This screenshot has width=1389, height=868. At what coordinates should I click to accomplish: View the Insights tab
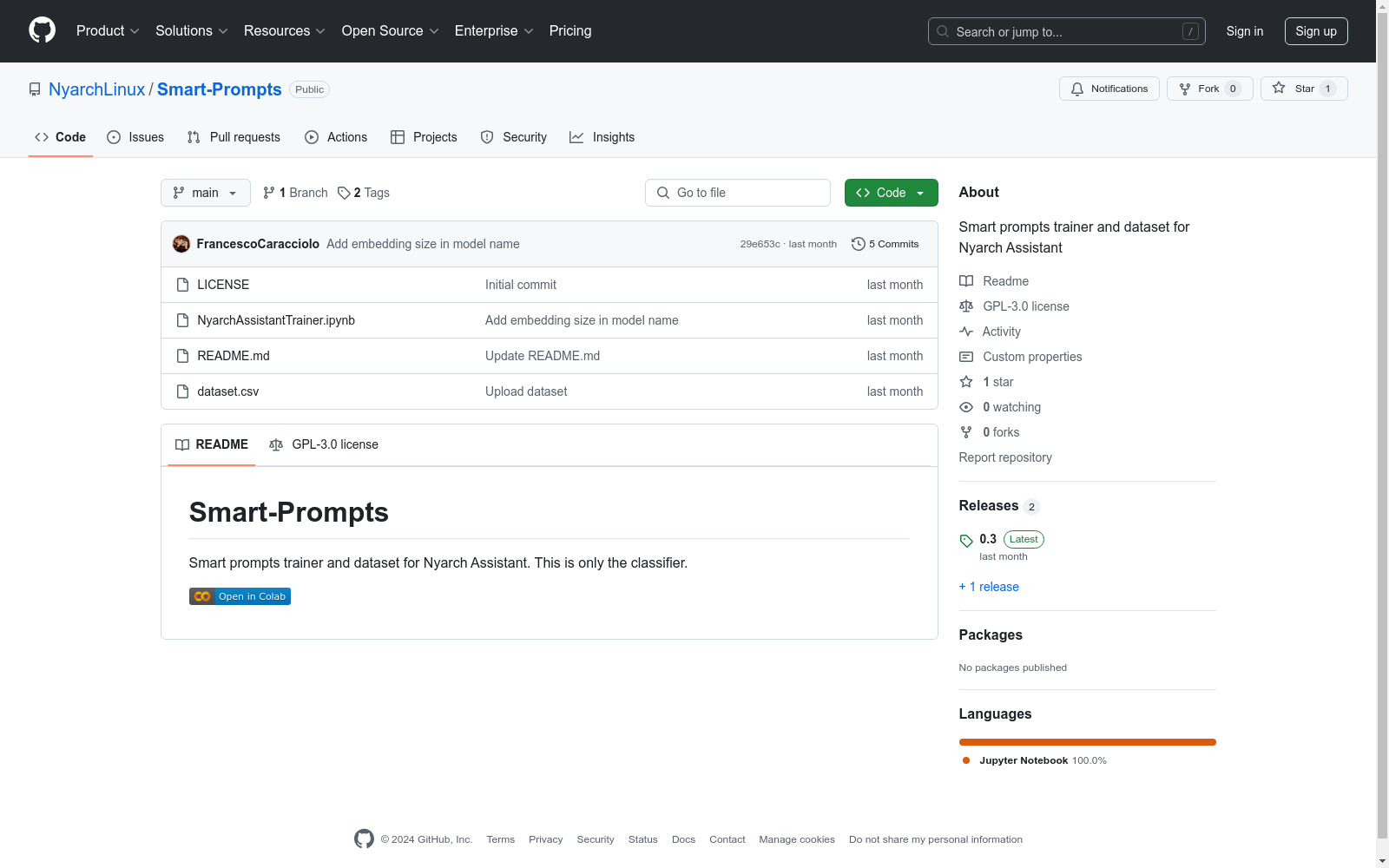pos(602,137)
